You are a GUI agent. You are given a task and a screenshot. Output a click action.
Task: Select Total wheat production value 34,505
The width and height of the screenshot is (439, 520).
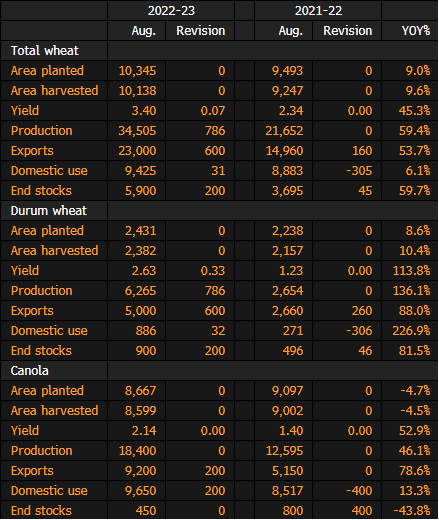pyautogui.click(x=137, y=131)
